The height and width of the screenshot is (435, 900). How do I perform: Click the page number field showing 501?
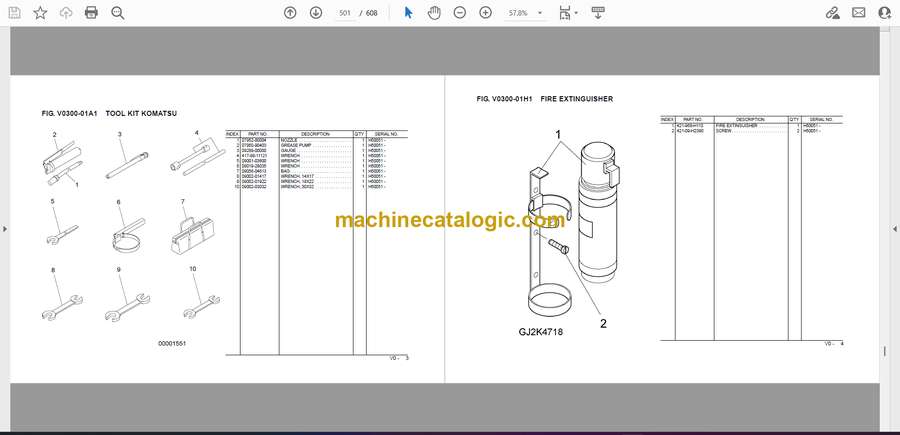[345, 13]
